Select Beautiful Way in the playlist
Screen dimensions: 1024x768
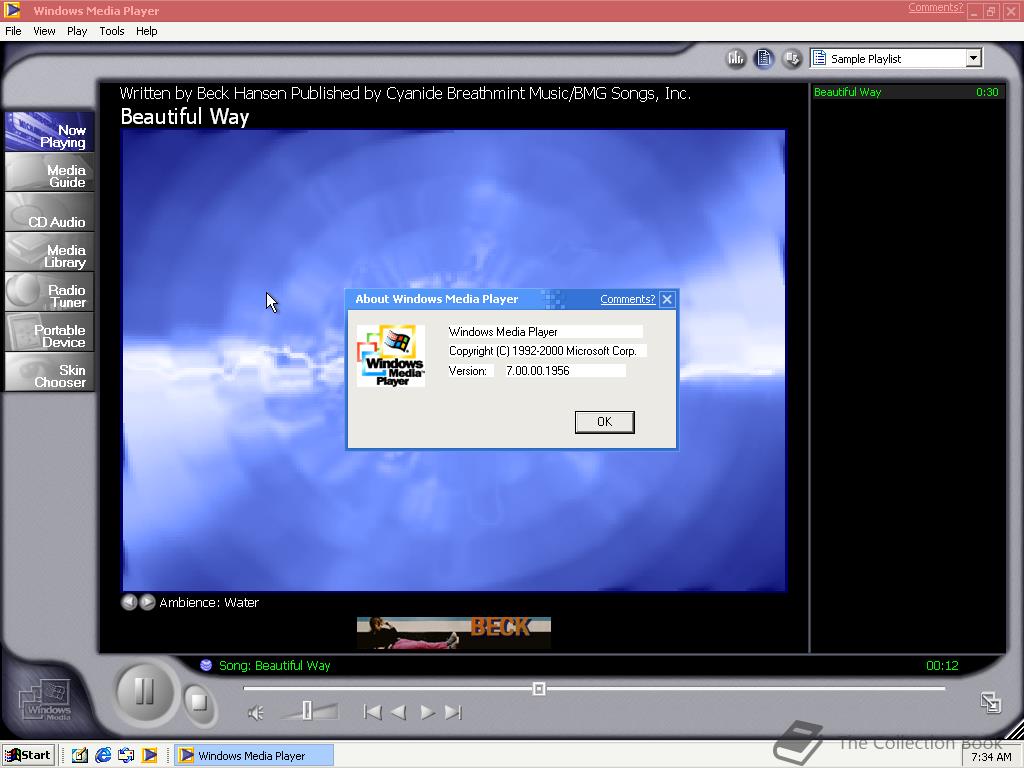[x=907, y=92]
